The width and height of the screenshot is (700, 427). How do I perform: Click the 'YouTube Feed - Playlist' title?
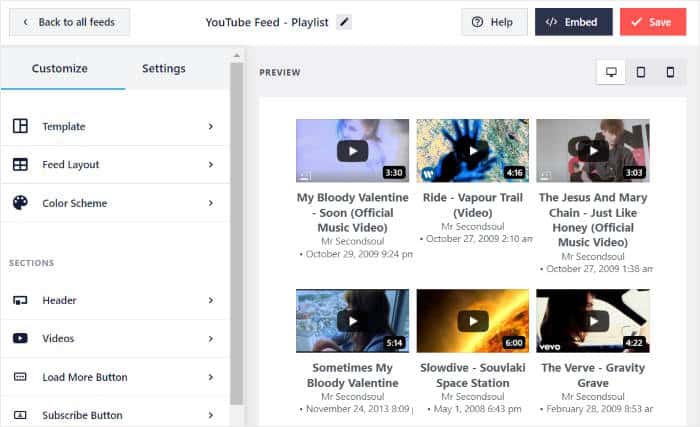267,22
